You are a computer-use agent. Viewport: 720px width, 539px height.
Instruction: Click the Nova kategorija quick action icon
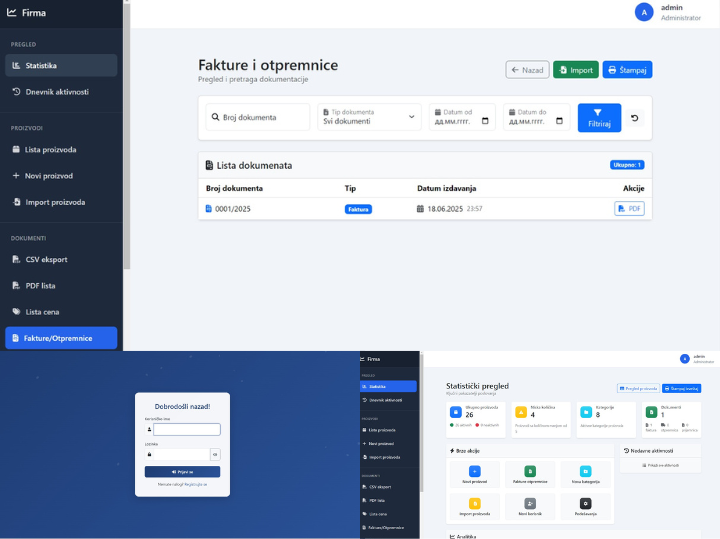click(x=585, y=472)
